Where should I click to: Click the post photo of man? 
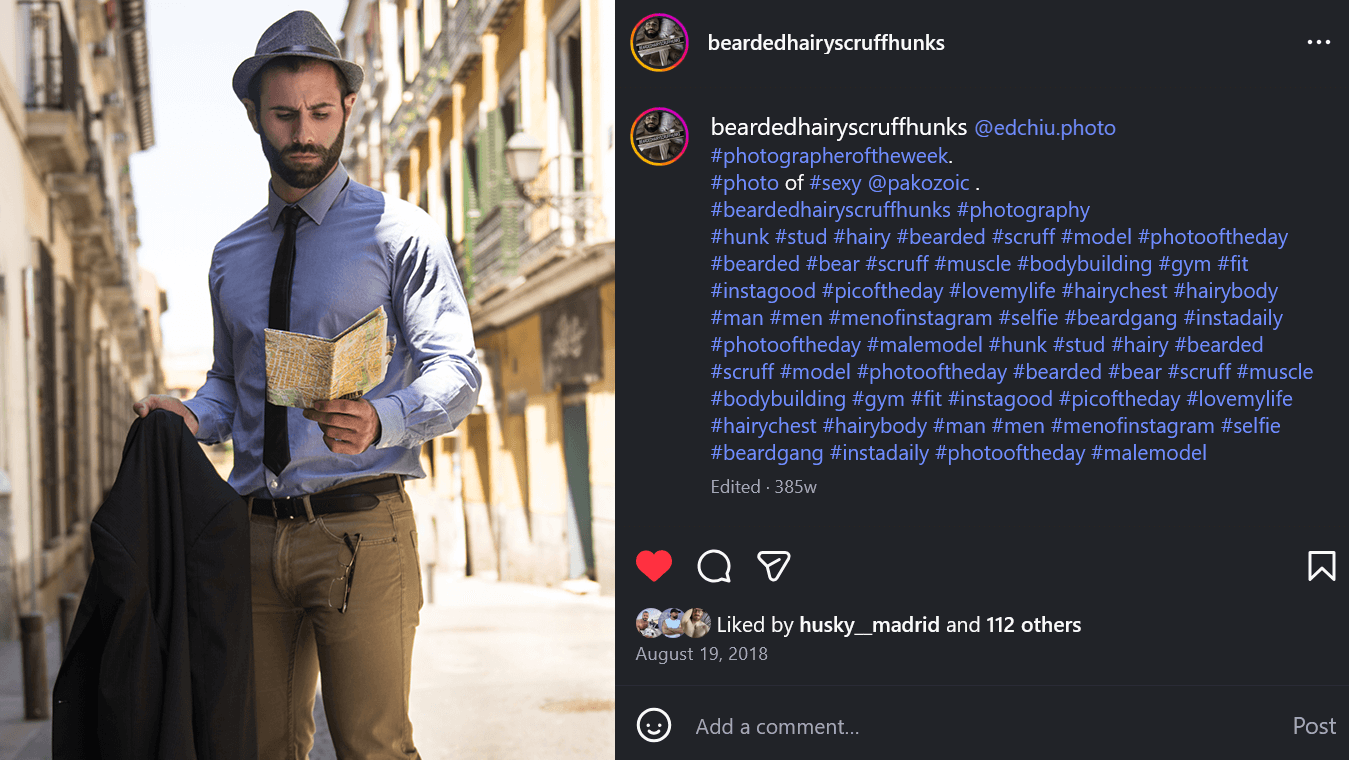pyautogui.click(x=307, y=380)
